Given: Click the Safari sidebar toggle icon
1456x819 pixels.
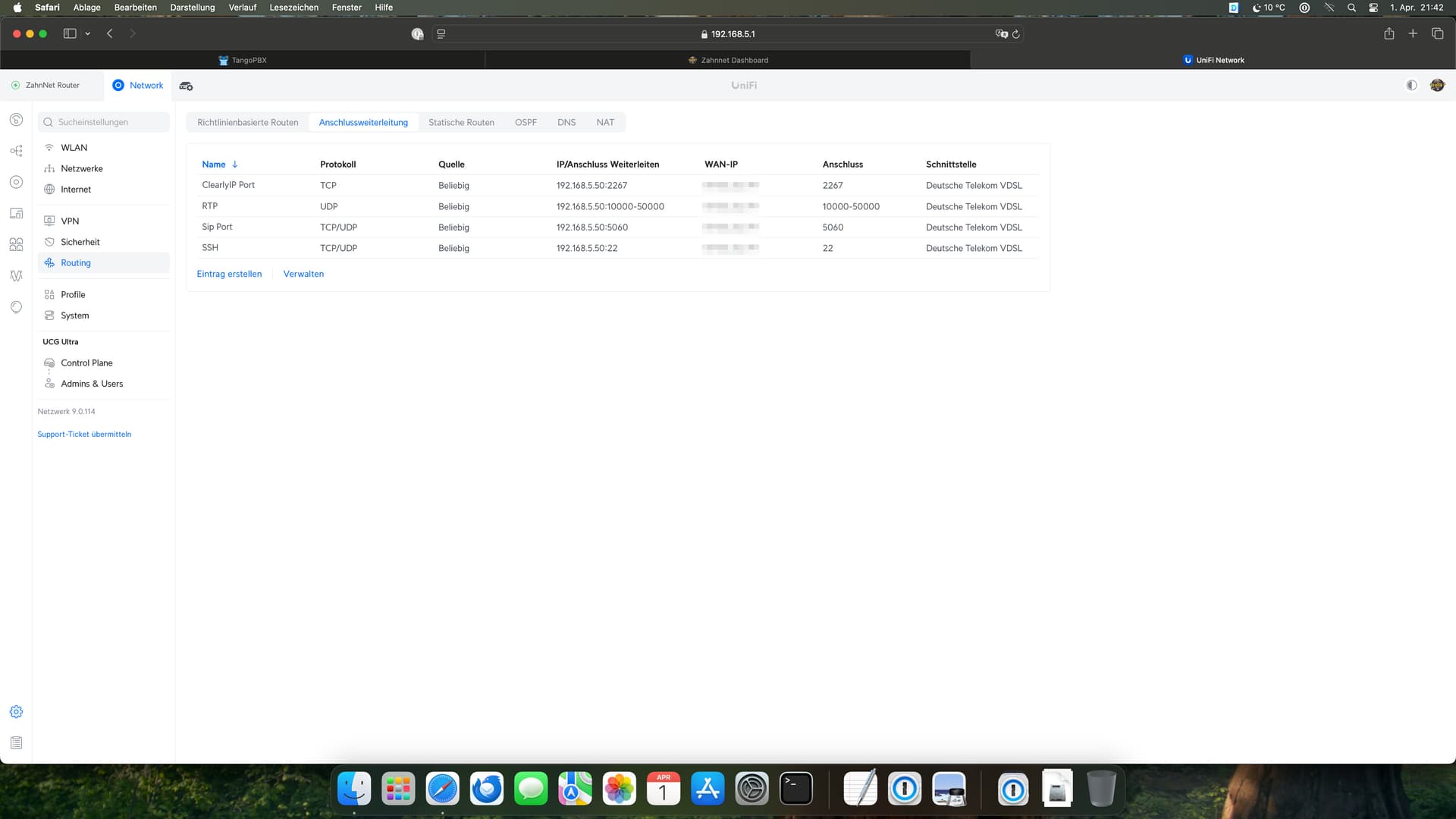Looking at the screenshot, I should (70, 33).
